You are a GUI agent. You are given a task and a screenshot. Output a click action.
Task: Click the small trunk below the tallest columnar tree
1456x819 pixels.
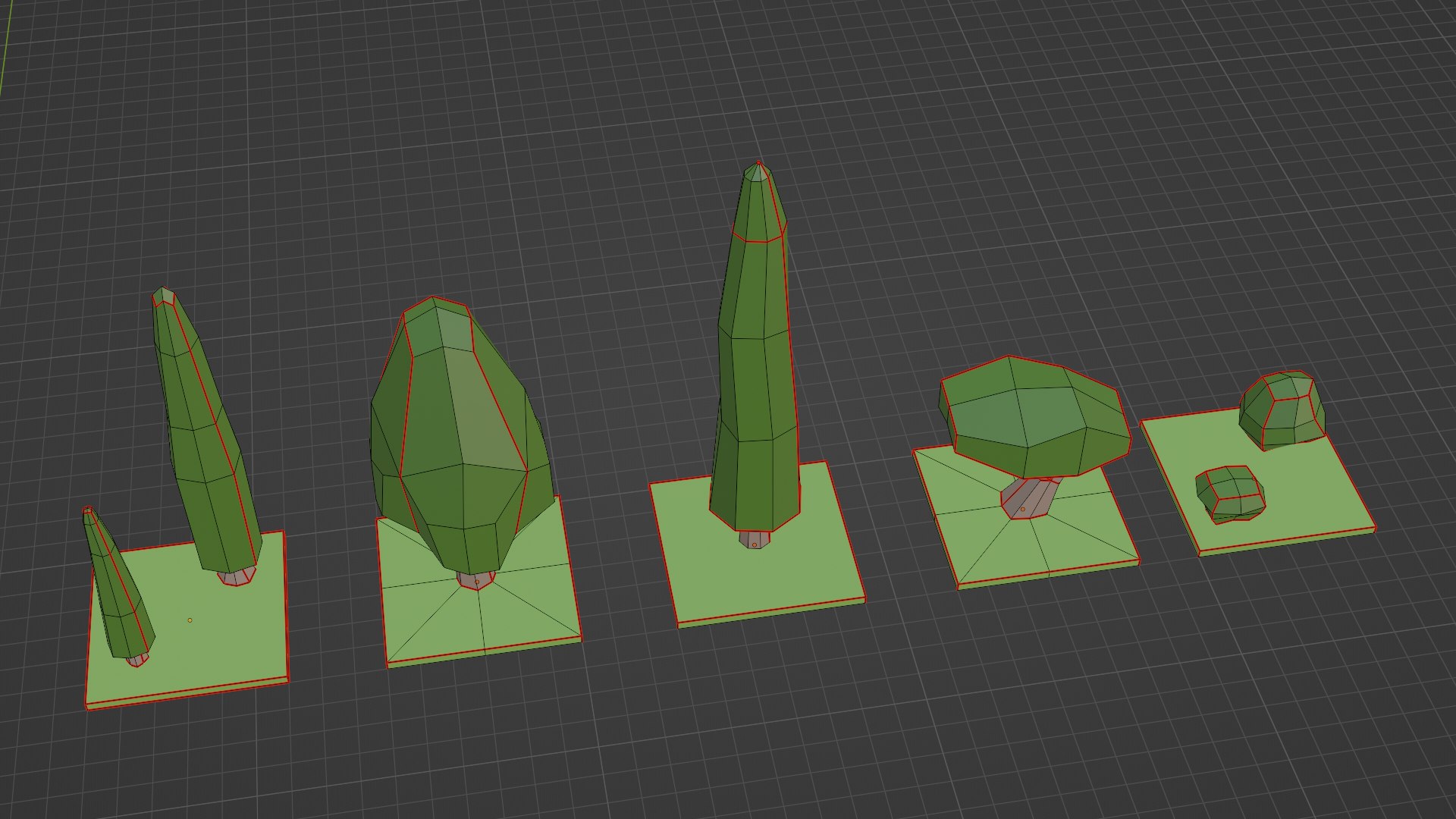(755, 540)
